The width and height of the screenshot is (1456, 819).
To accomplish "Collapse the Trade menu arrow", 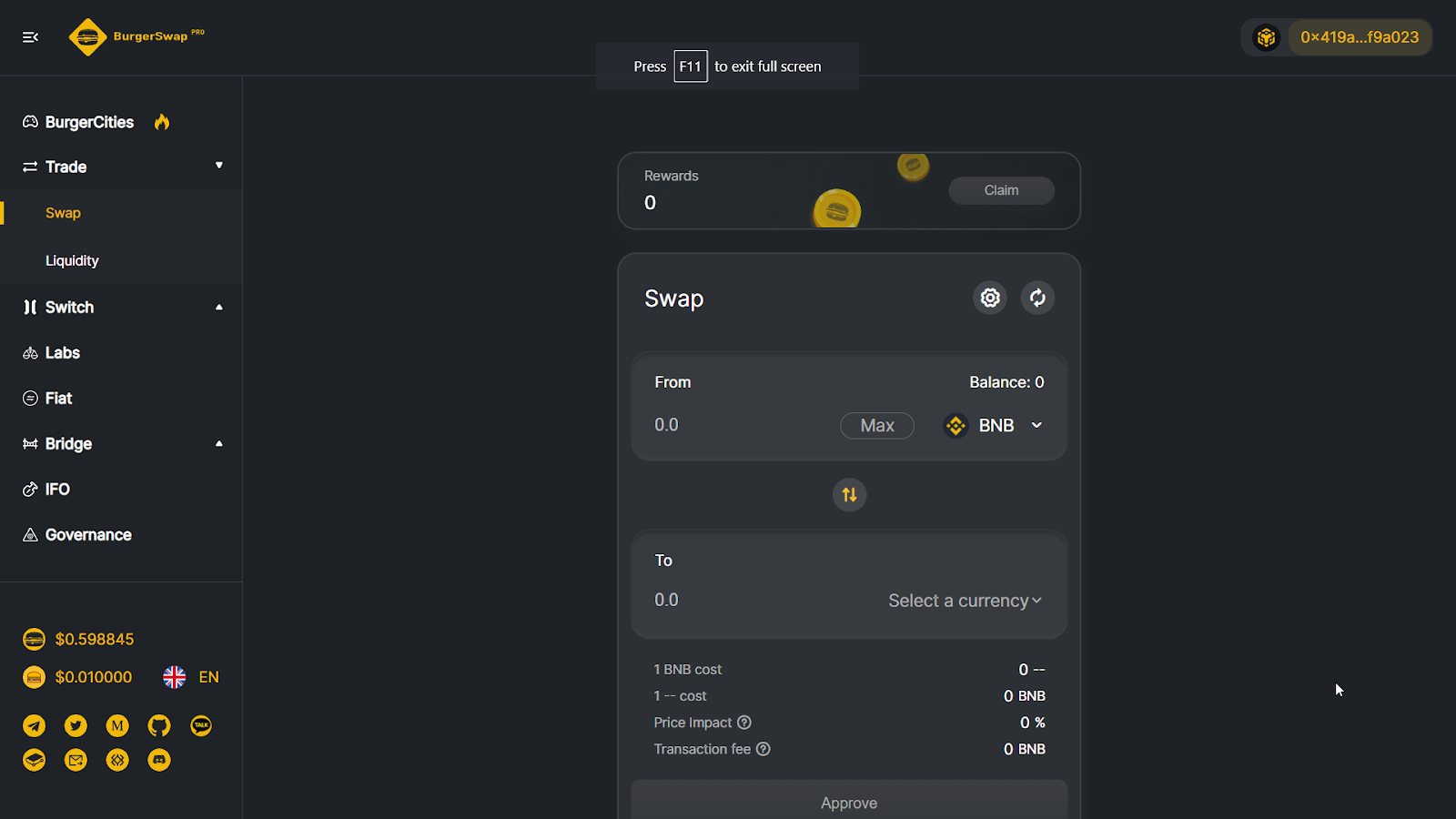I will pos(218,166).
